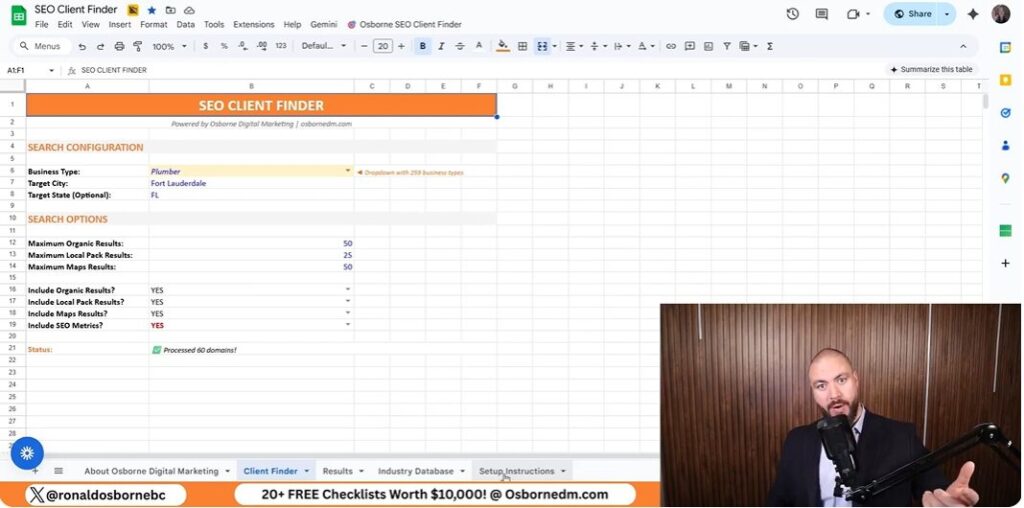Open the Extensions menu
Viewport: 1024px width, 508px height.
click(x=254, y=25)
